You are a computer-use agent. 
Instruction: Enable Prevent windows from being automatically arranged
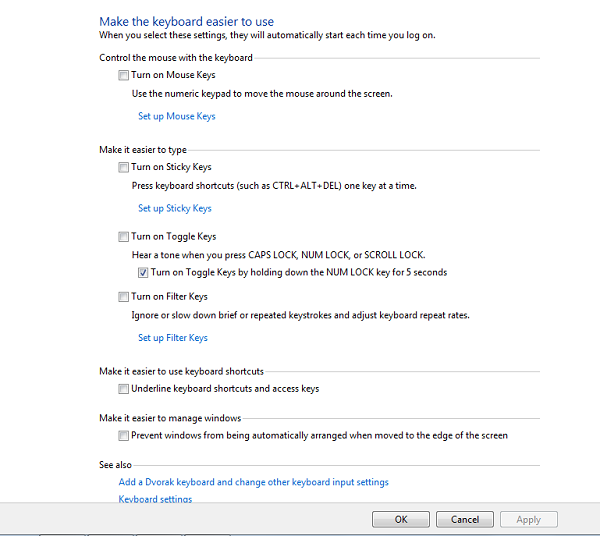pyautogui.click(x=124, y=436)
